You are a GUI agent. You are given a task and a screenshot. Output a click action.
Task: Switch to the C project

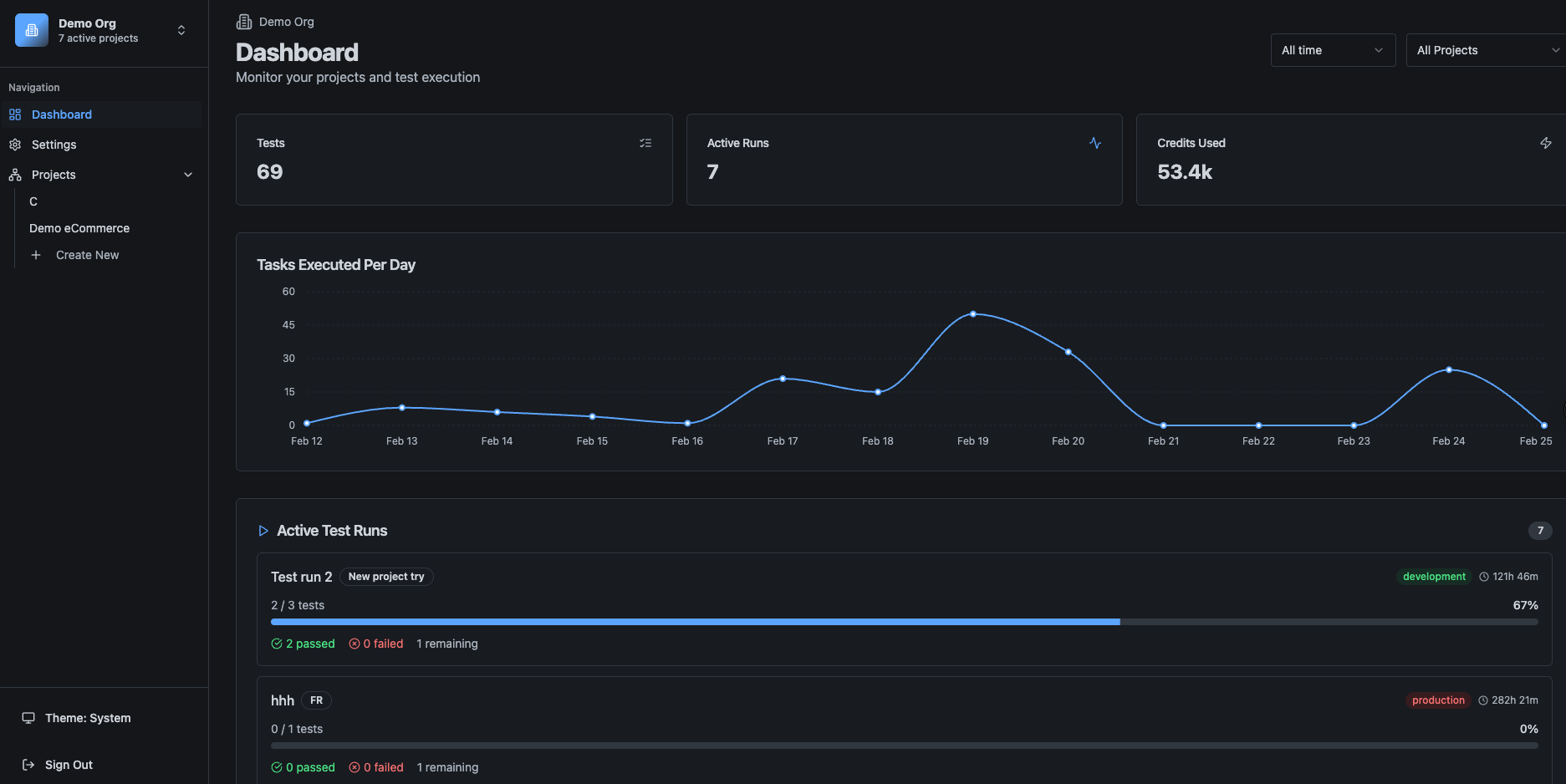tap(33, 201)
